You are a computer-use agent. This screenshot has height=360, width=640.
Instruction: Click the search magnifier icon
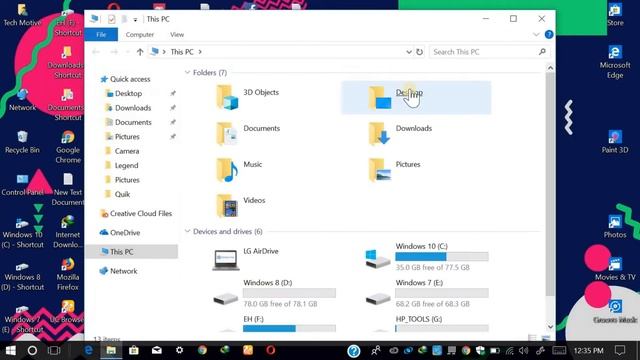coord(542,52)
